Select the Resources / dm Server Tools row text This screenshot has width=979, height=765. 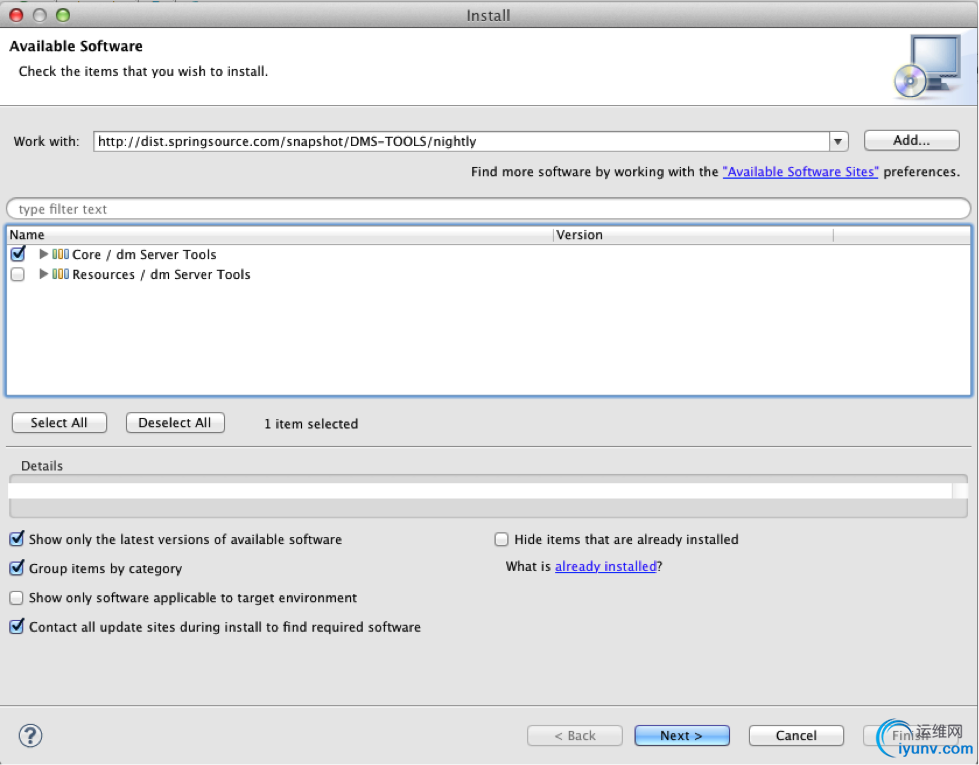point(161,274)
